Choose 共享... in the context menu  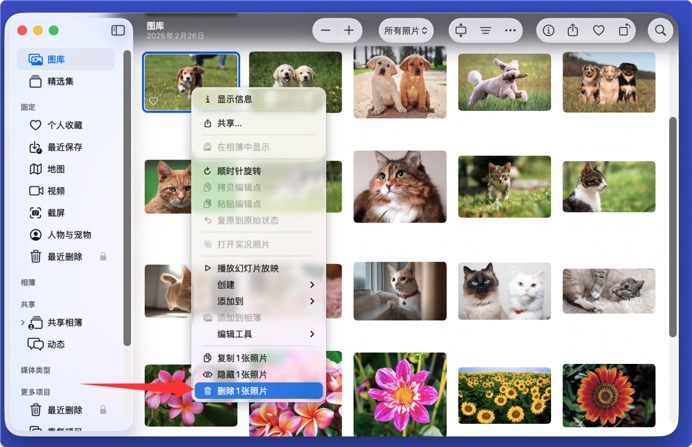coord(259,124)
